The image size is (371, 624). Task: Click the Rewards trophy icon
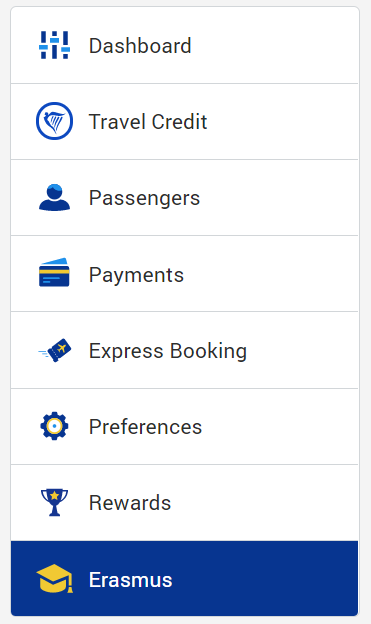55,502
